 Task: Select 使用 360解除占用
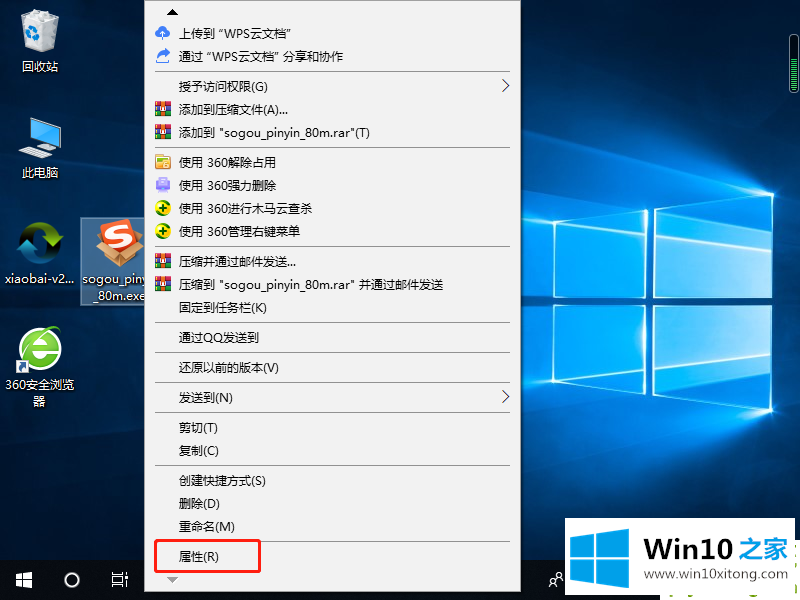click(x=333, y=162)
